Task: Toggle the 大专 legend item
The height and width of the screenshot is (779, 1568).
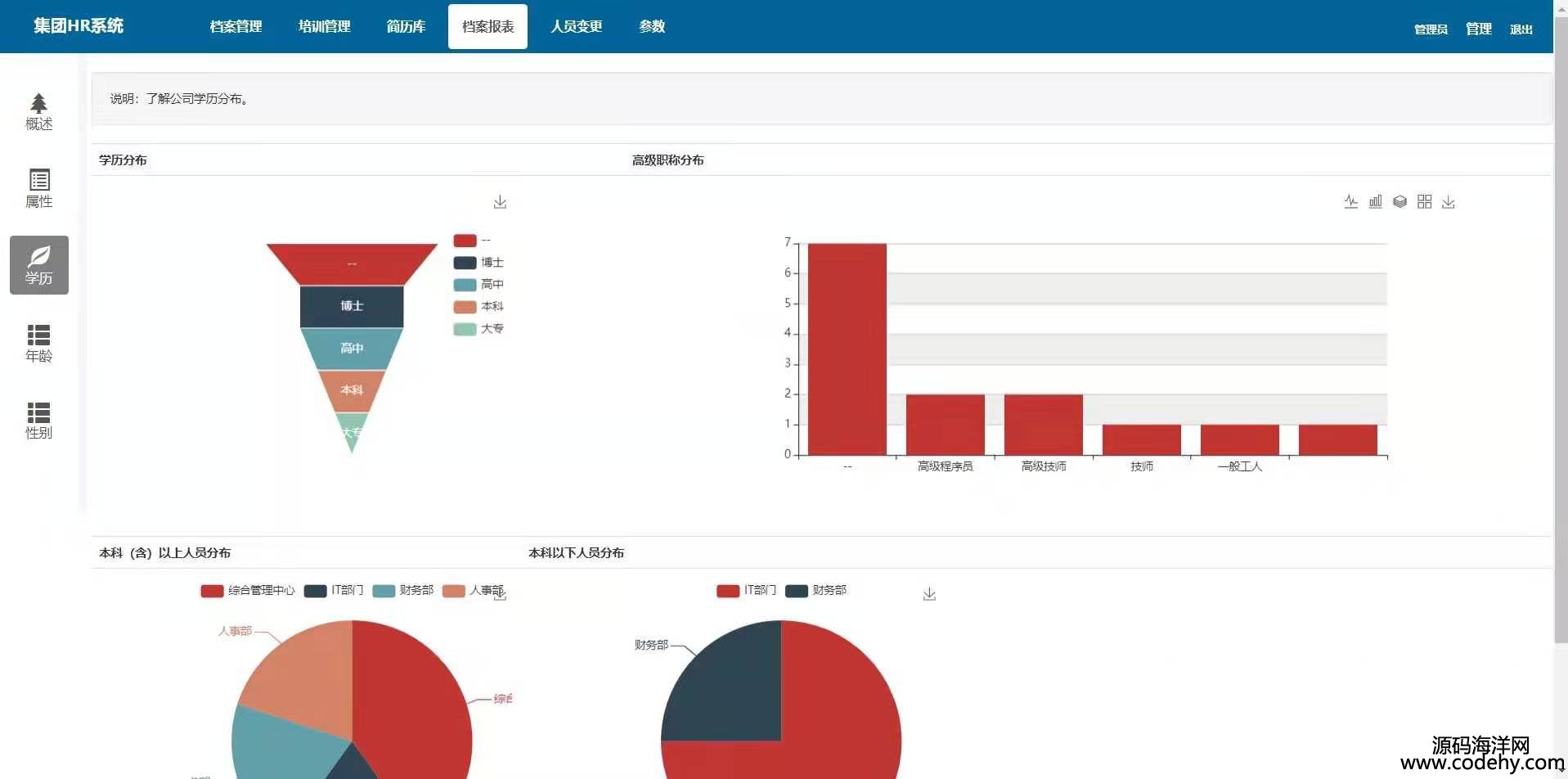Action: (x=478, y=329)
